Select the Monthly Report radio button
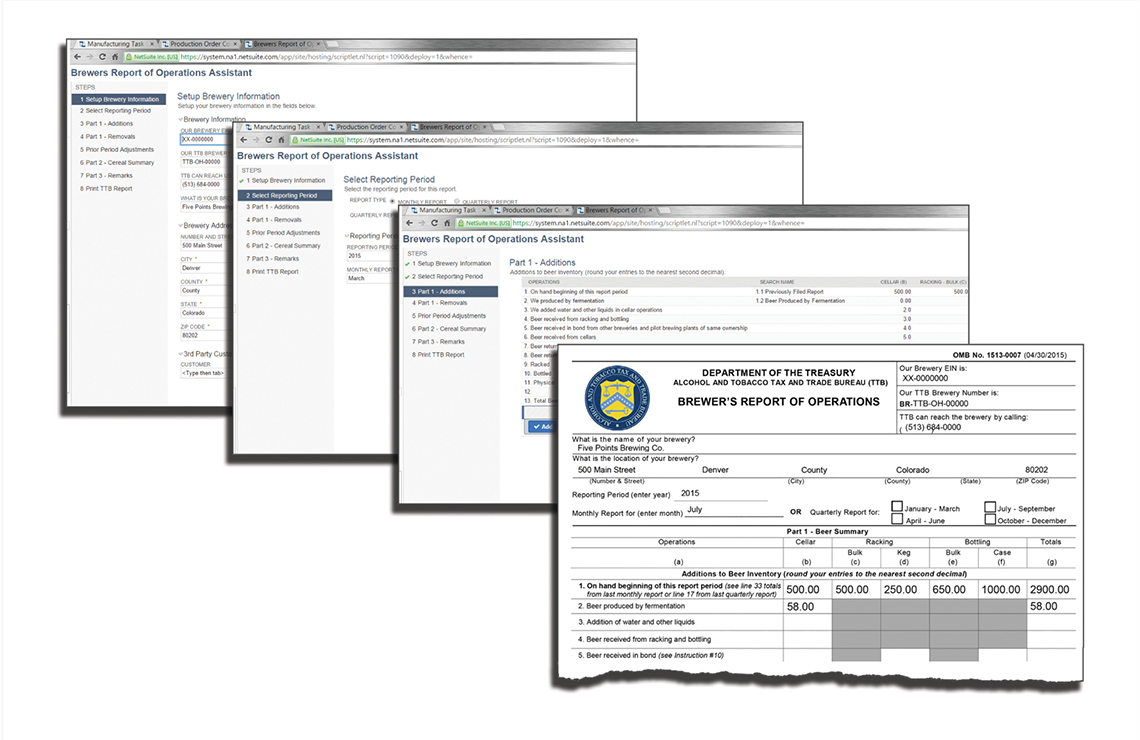 392,201
